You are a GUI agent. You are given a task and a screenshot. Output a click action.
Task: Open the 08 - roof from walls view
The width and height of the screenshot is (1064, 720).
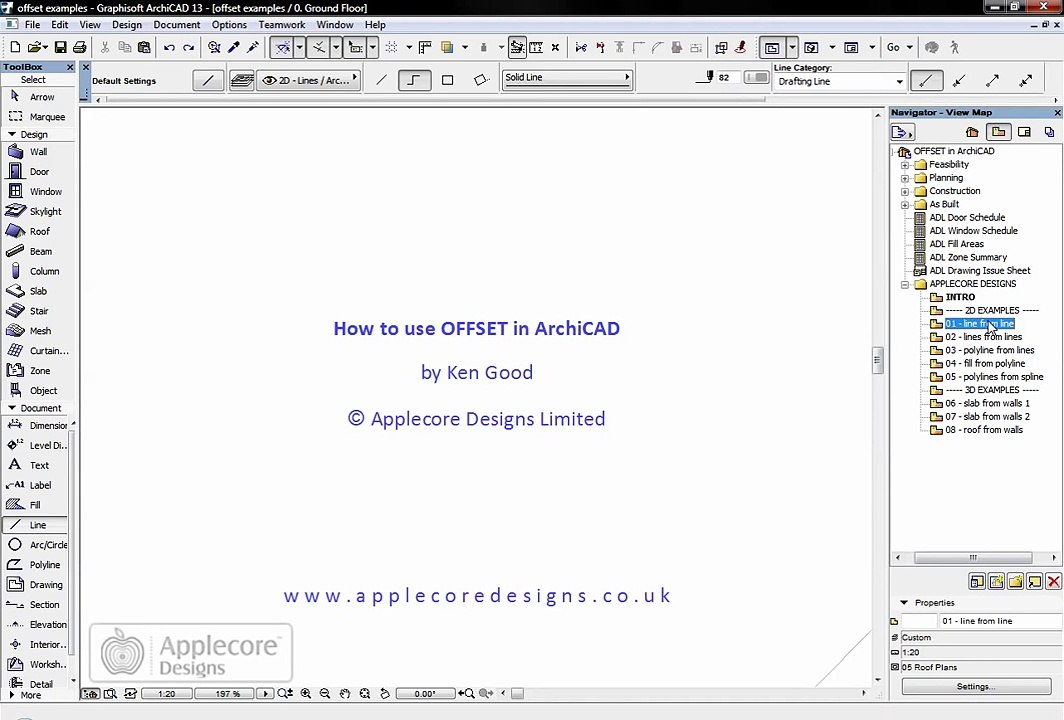(x=984, y=430)
